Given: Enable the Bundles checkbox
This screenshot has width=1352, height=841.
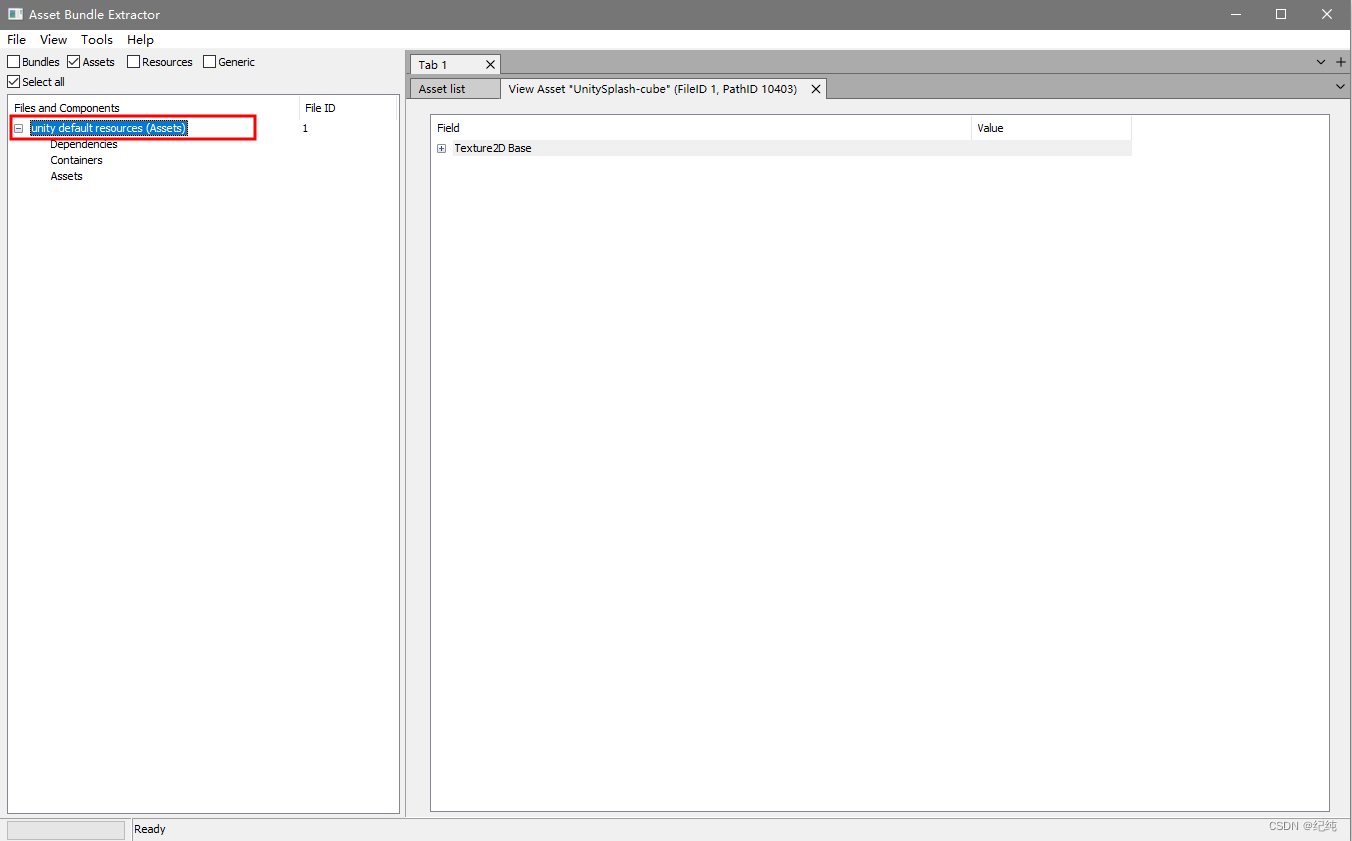Looking at the screenshot, I should [14, 62].
